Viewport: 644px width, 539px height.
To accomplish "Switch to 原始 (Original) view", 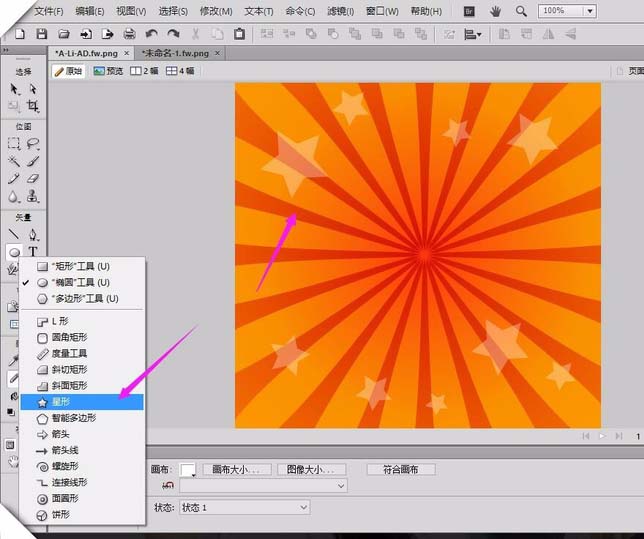I will tap(68, 72).
